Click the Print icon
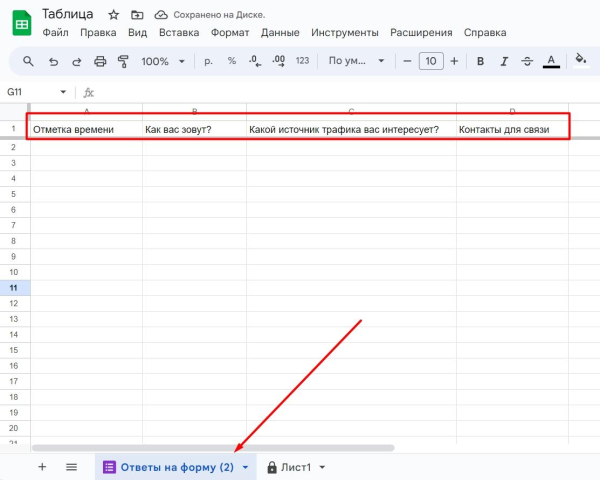The height and width of the screenshot is (480, 600). [100, 61]
